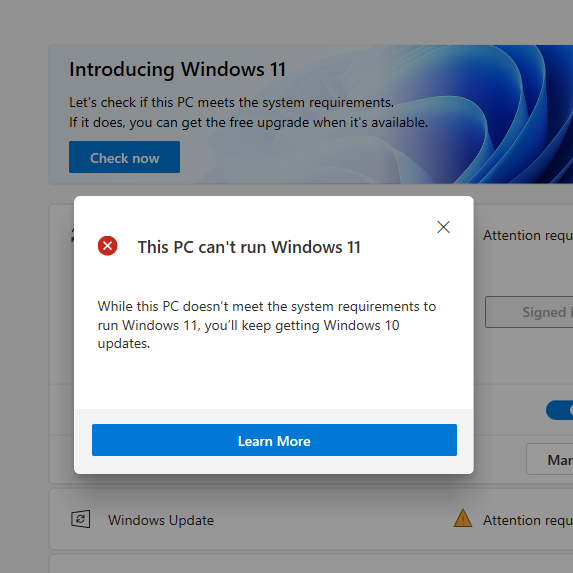Click 'Attention required' text beside Windows Update
This screenshot has width=573, height=573.
528,520
